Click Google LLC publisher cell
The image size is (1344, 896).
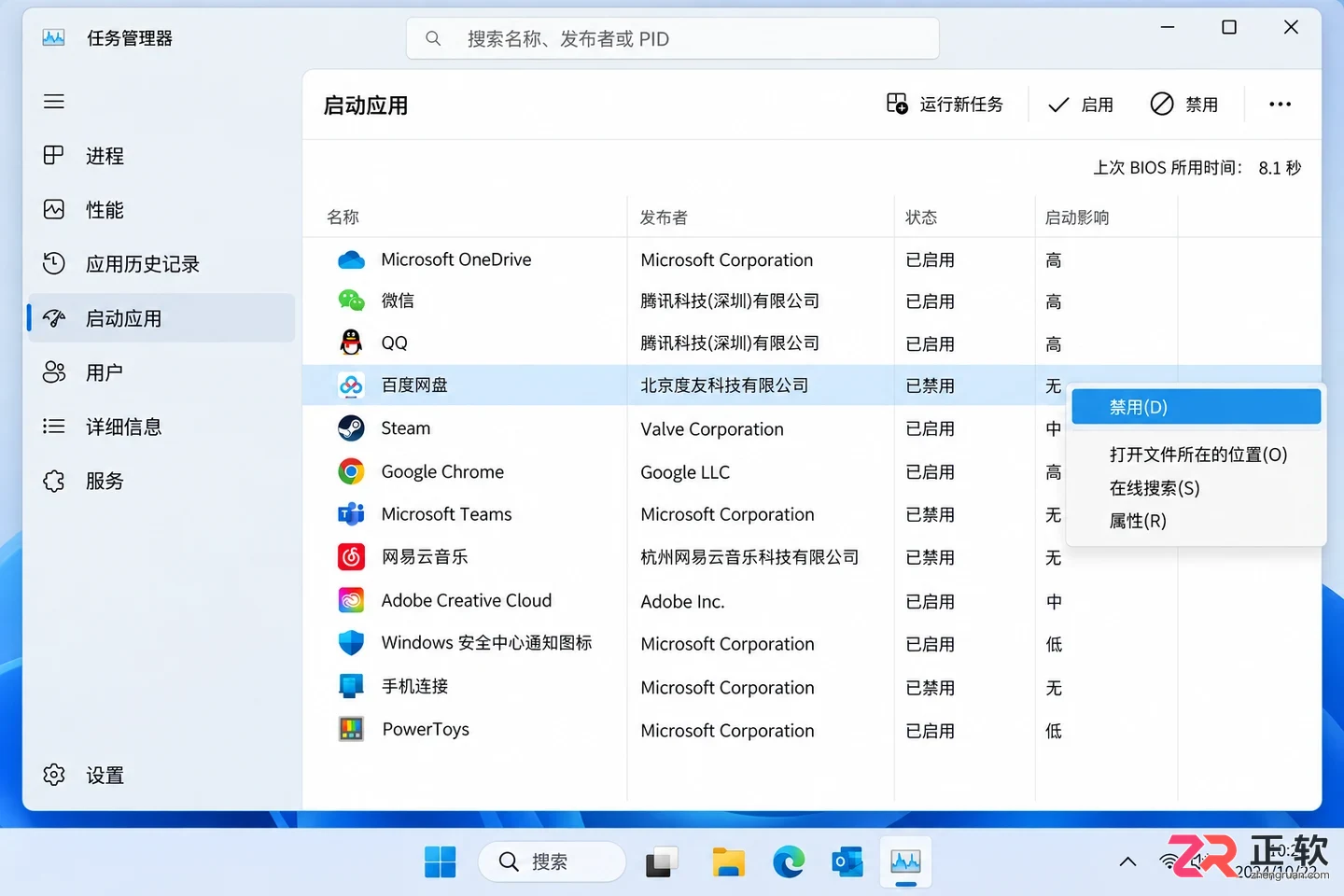(x=685, y=472)
